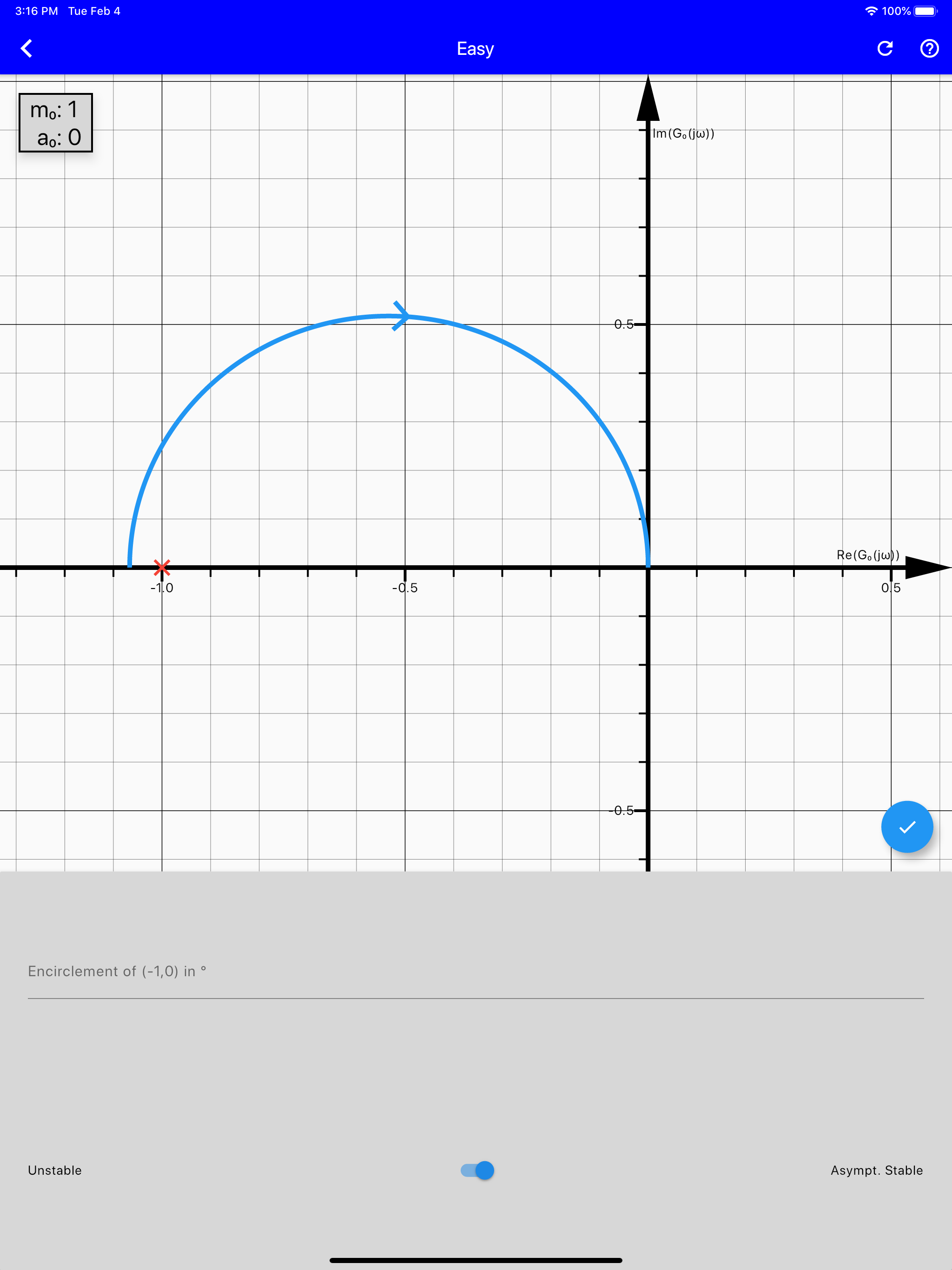Tap the Re(G₀(jω)) axis label
Image resolution: width=952 pixels, height=1270 pixels.
[x=867, y=555]
